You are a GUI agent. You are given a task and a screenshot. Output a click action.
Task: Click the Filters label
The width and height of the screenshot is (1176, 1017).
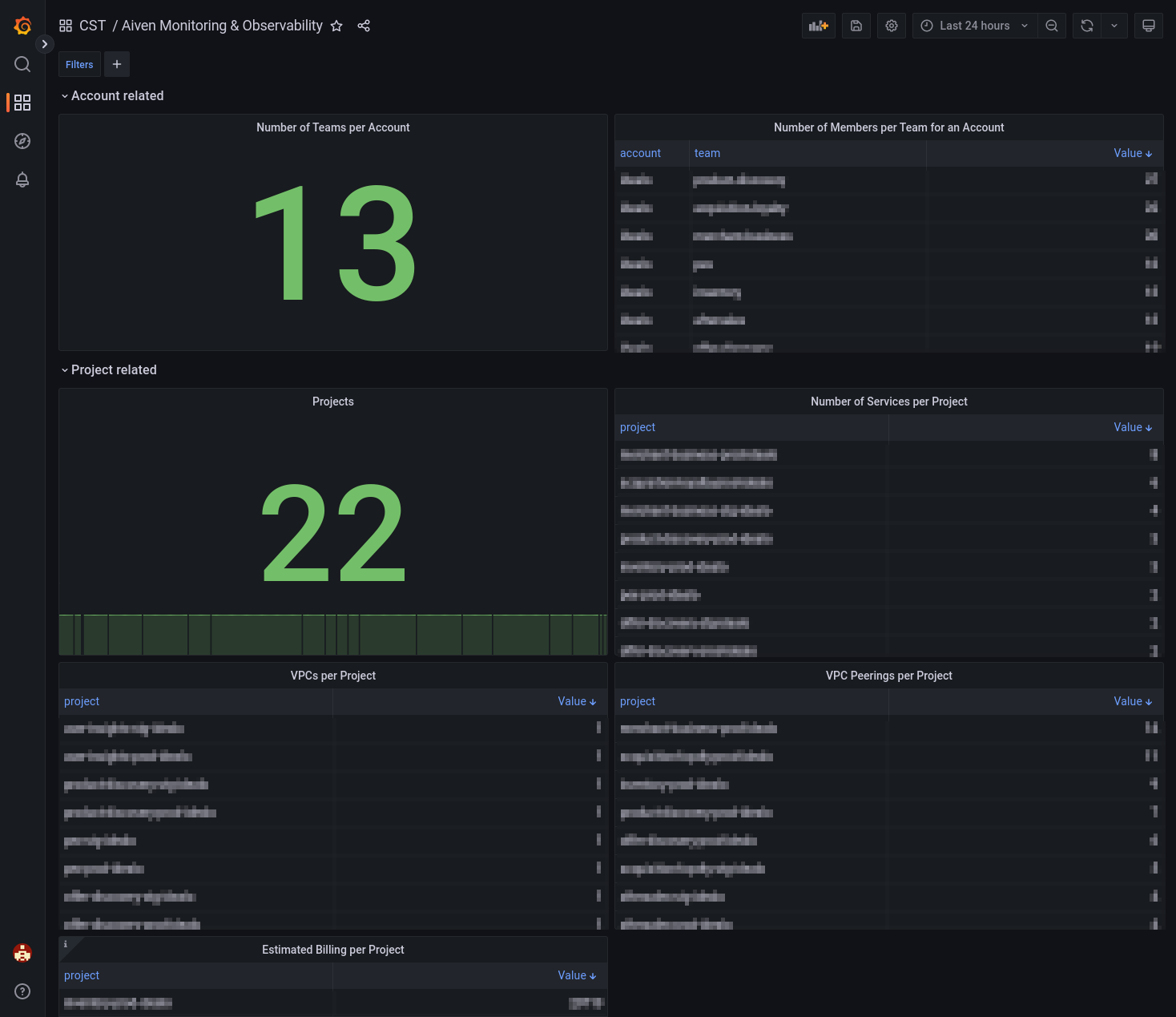click(79, 64)
